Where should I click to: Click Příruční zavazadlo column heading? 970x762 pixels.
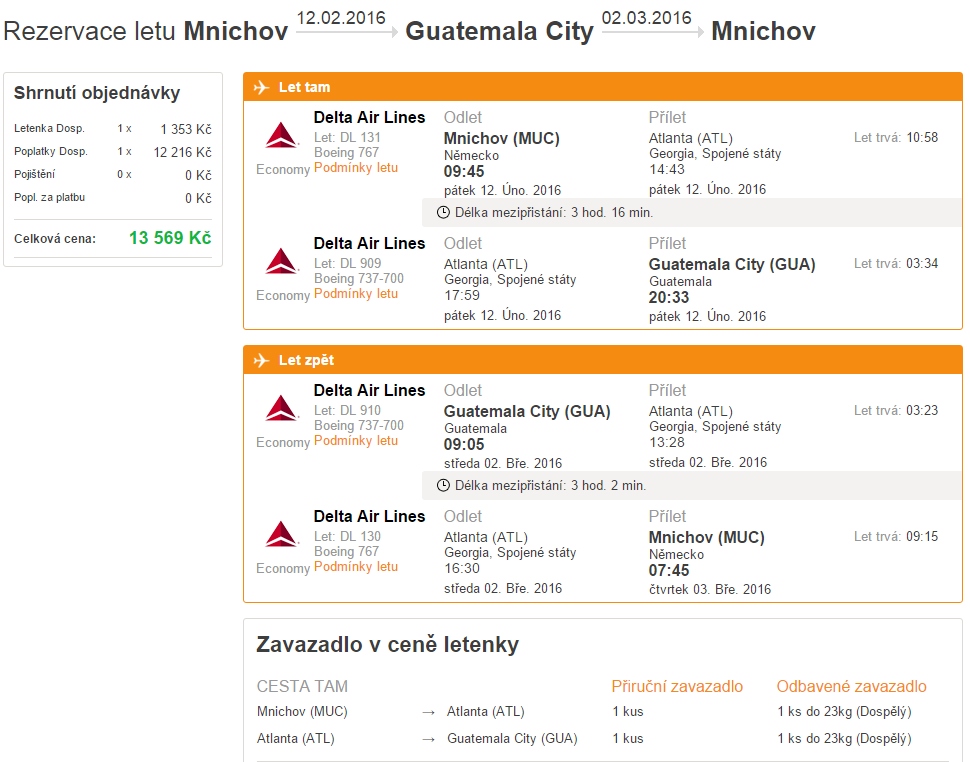coord(677,686)
